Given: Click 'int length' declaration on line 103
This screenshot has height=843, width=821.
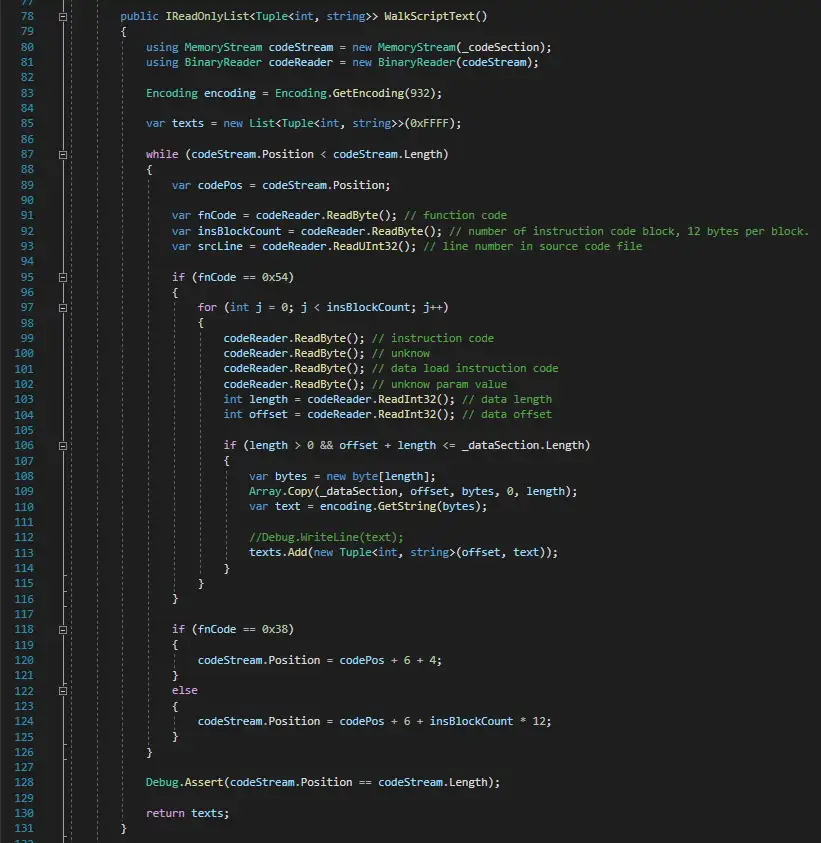Looking at the screenshot, I should click(255, 399).
